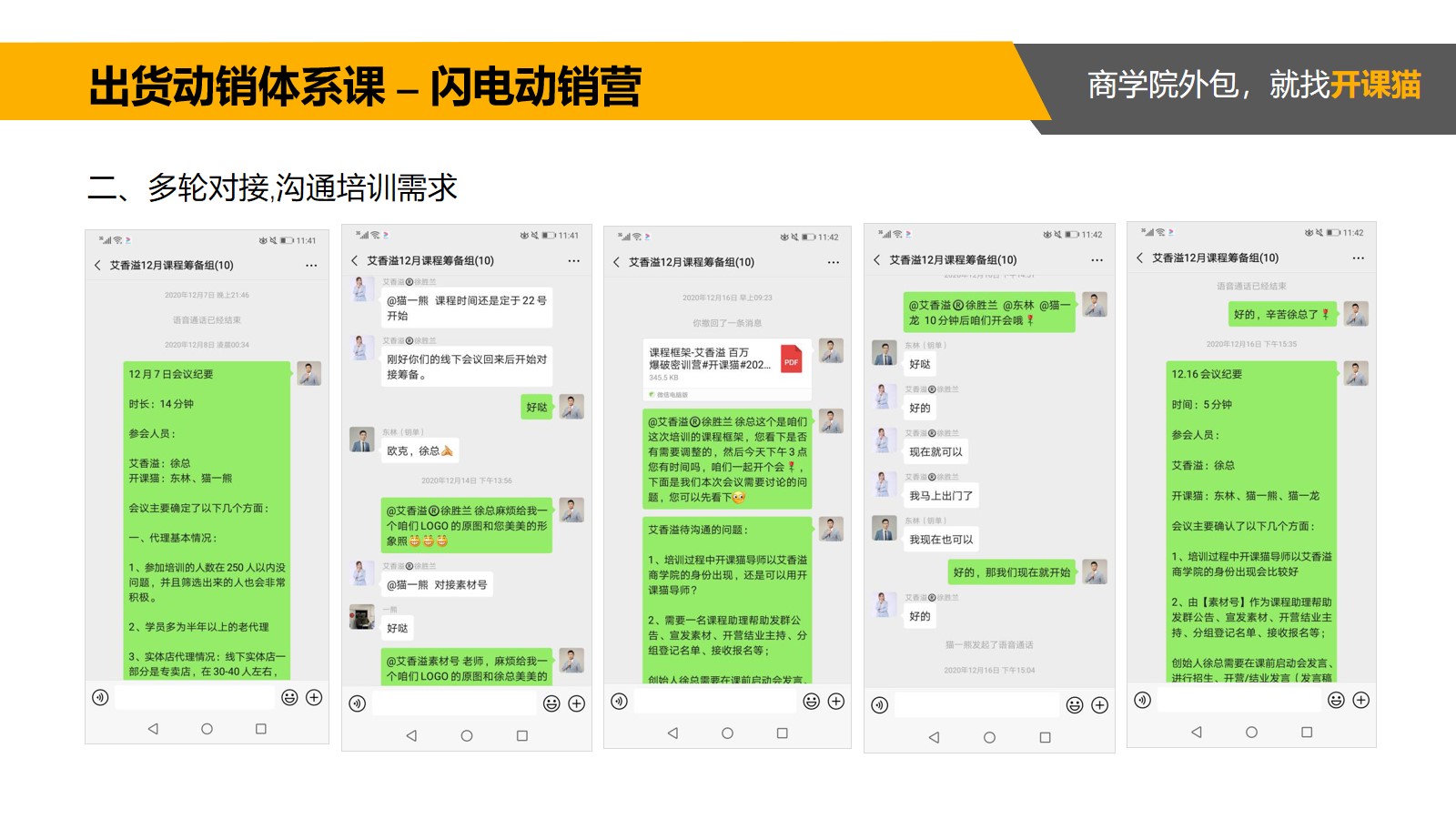Image resolution: width=1456 pixels, height=819 pixels.
Task: Tap voice input icon in fourth phone screenshot
Action: click(880, 705)
